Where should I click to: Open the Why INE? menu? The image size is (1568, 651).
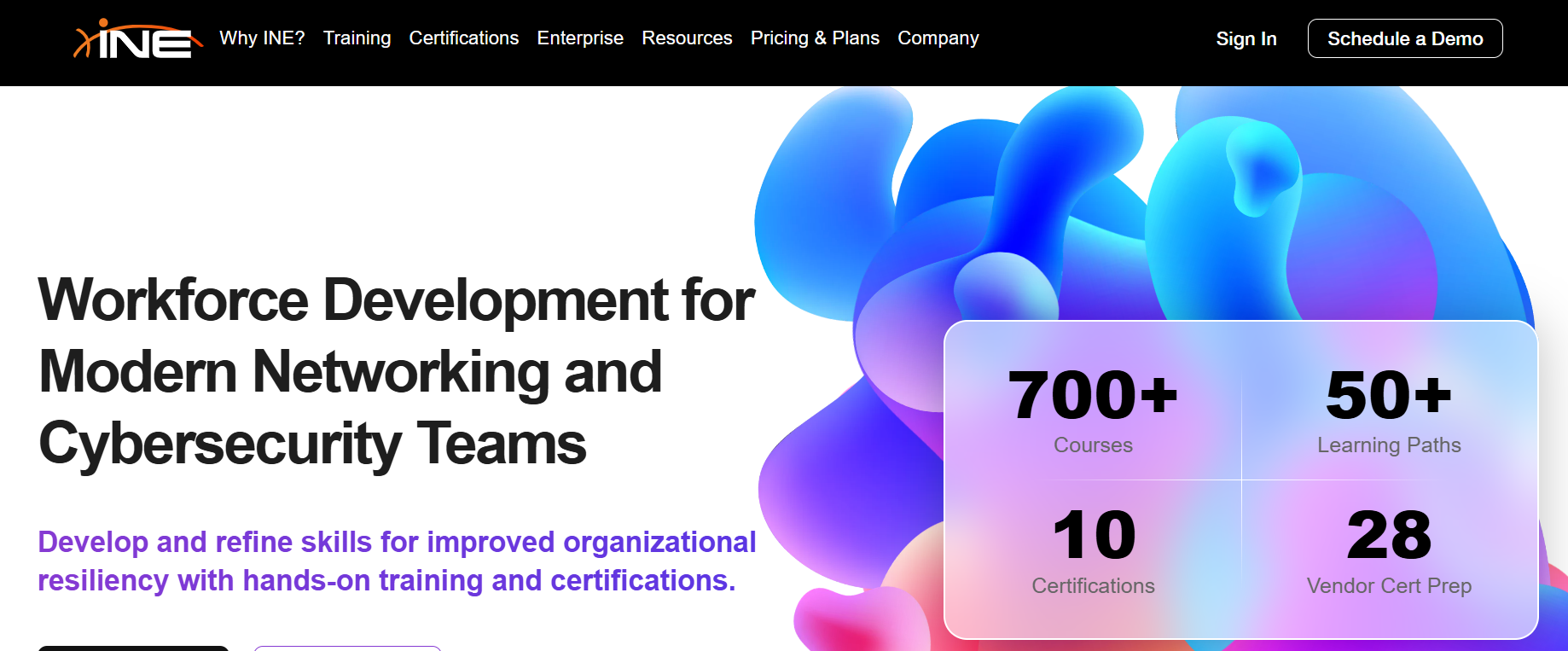pos(262,38)
